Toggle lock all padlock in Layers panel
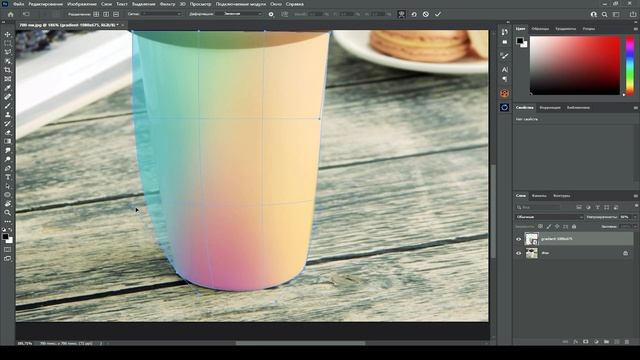The height and width of the screenshot is (360, 640). click(574, 226)
